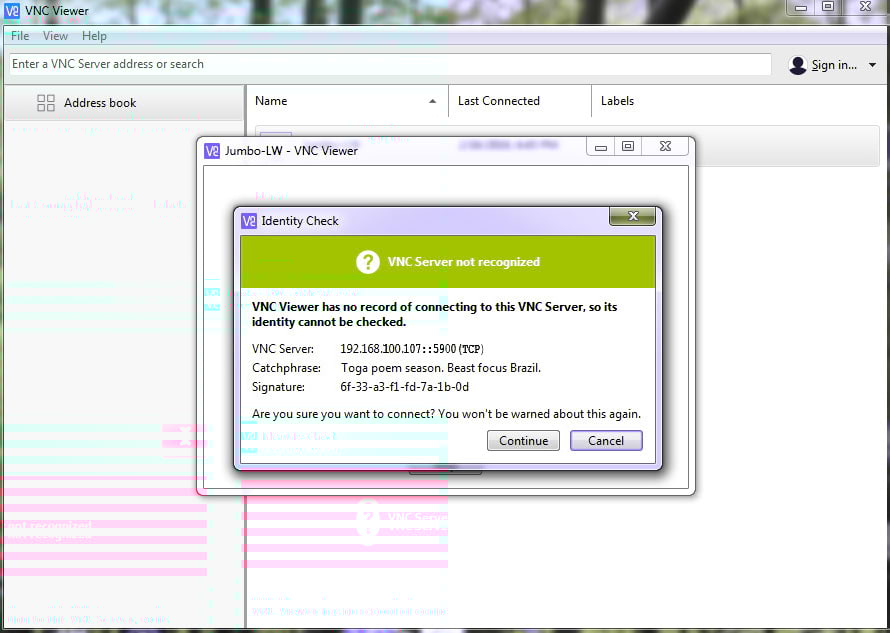This screenshot has width=890, height=633.
Task: Click the Address book grid icon
Action: point(46,103)
